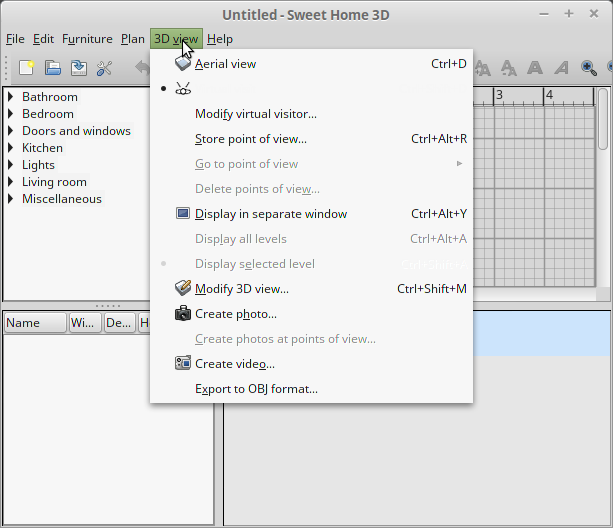Click the Save home toolbar icon

pyautogui.click(x=79, y=68)
